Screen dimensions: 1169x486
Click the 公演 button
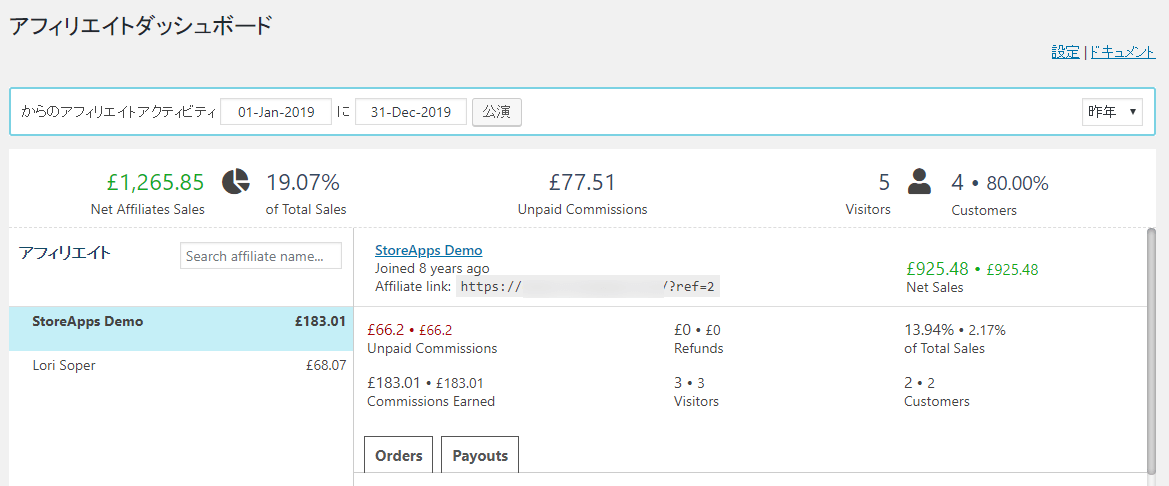pyautogui.click(x=497, y=112)
